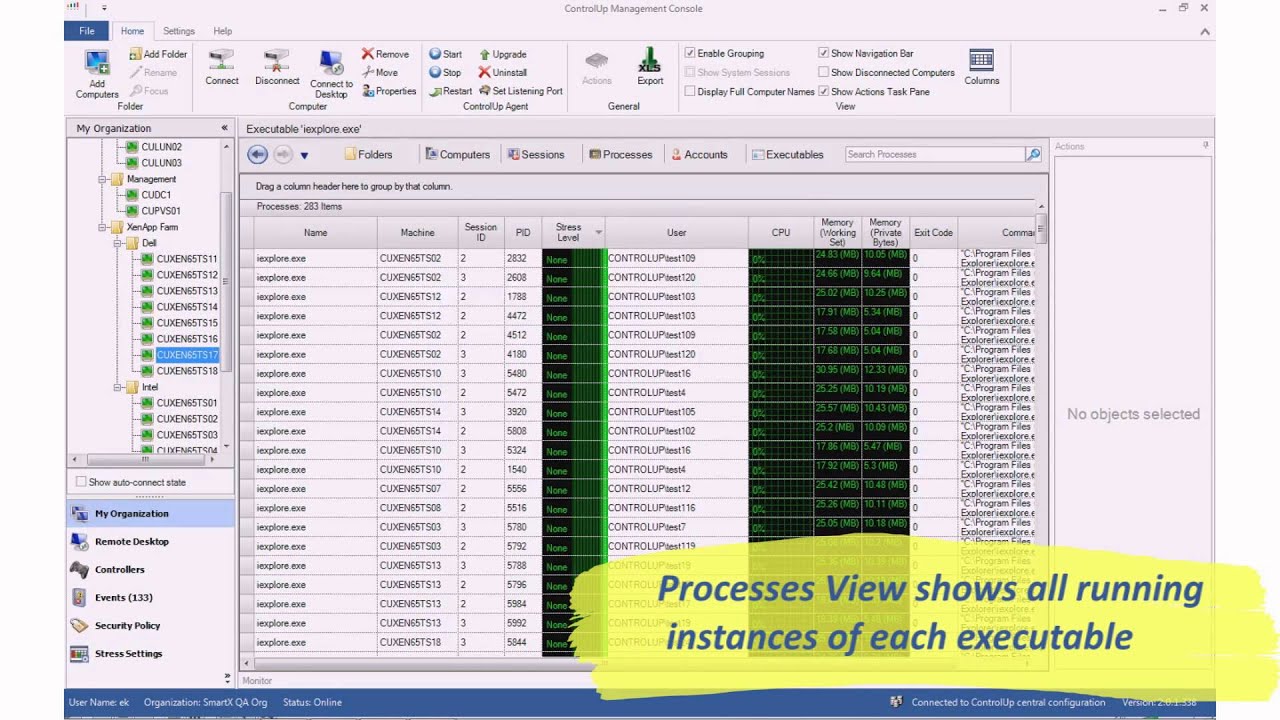Switch to Settings ribbon tab
1280x720 pixels.
coord(179,31)
